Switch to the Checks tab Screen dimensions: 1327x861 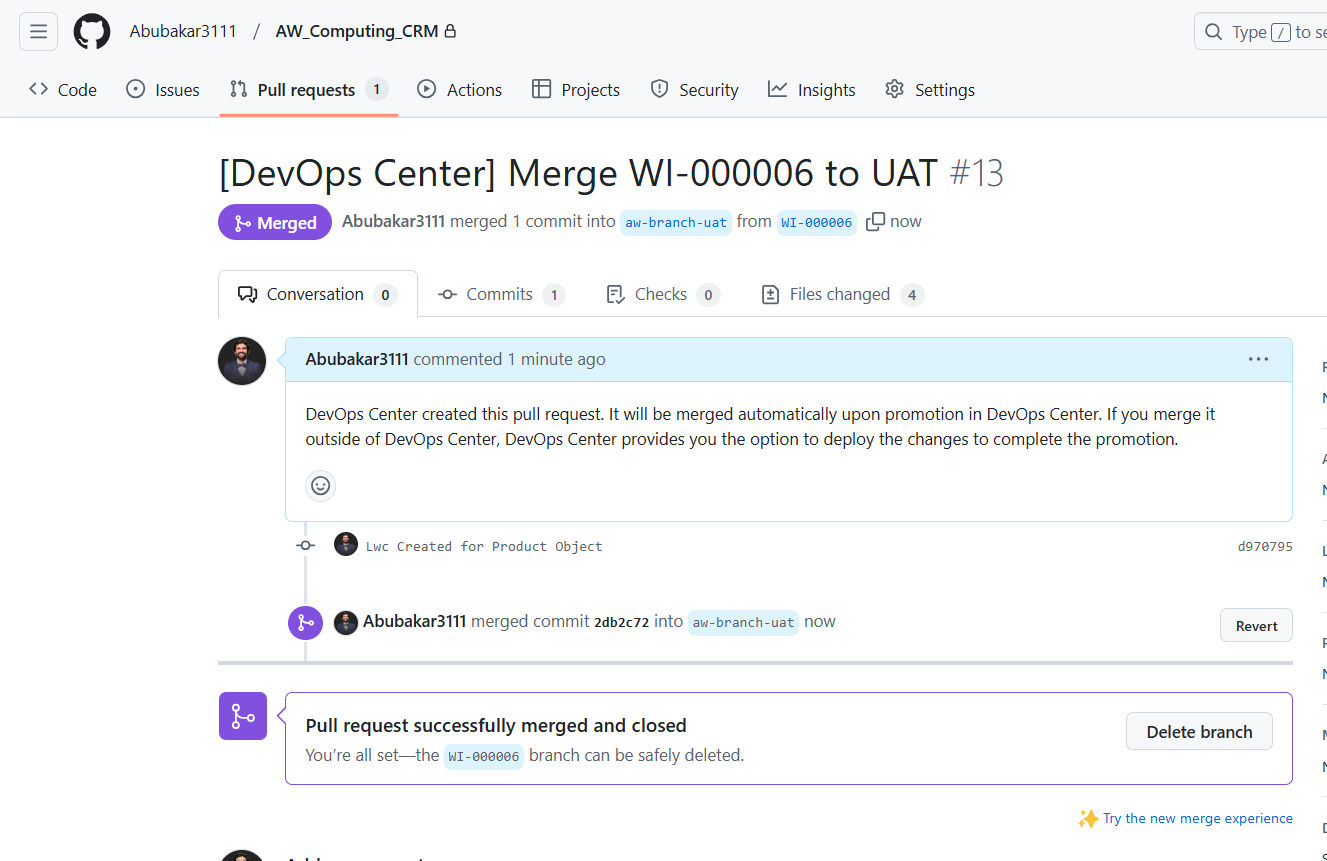tap(663, 294)
